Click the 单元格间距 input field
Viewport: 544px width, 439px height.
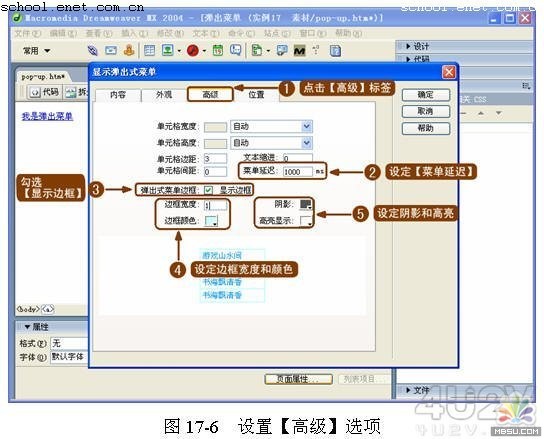(x=215, y=171)
